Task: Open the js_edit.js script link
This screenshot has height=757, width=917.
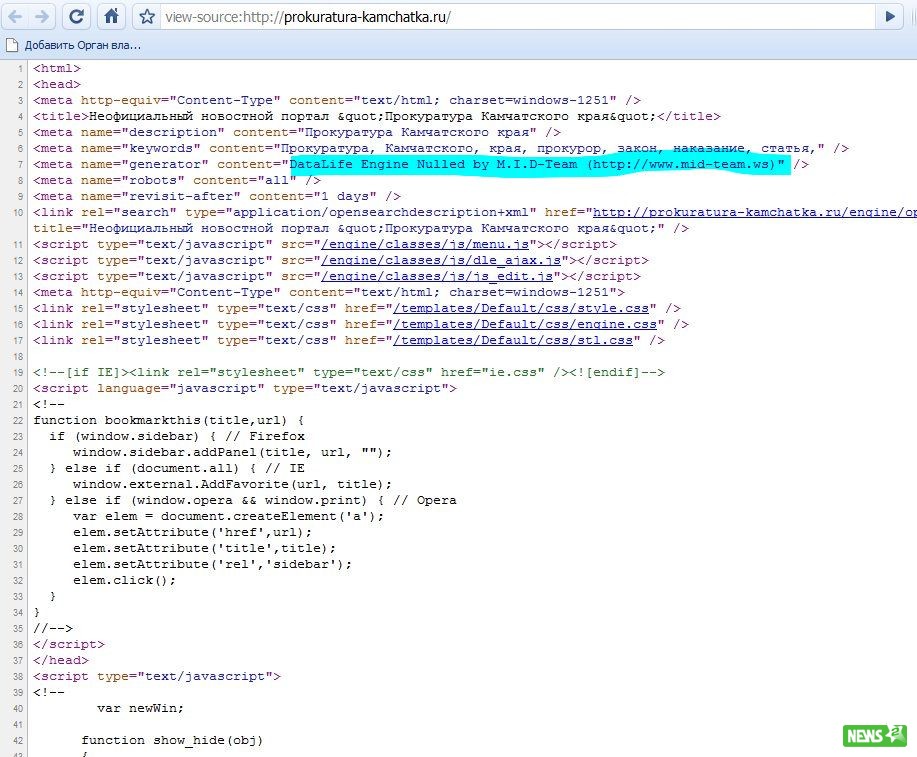Action: (437, 276)
